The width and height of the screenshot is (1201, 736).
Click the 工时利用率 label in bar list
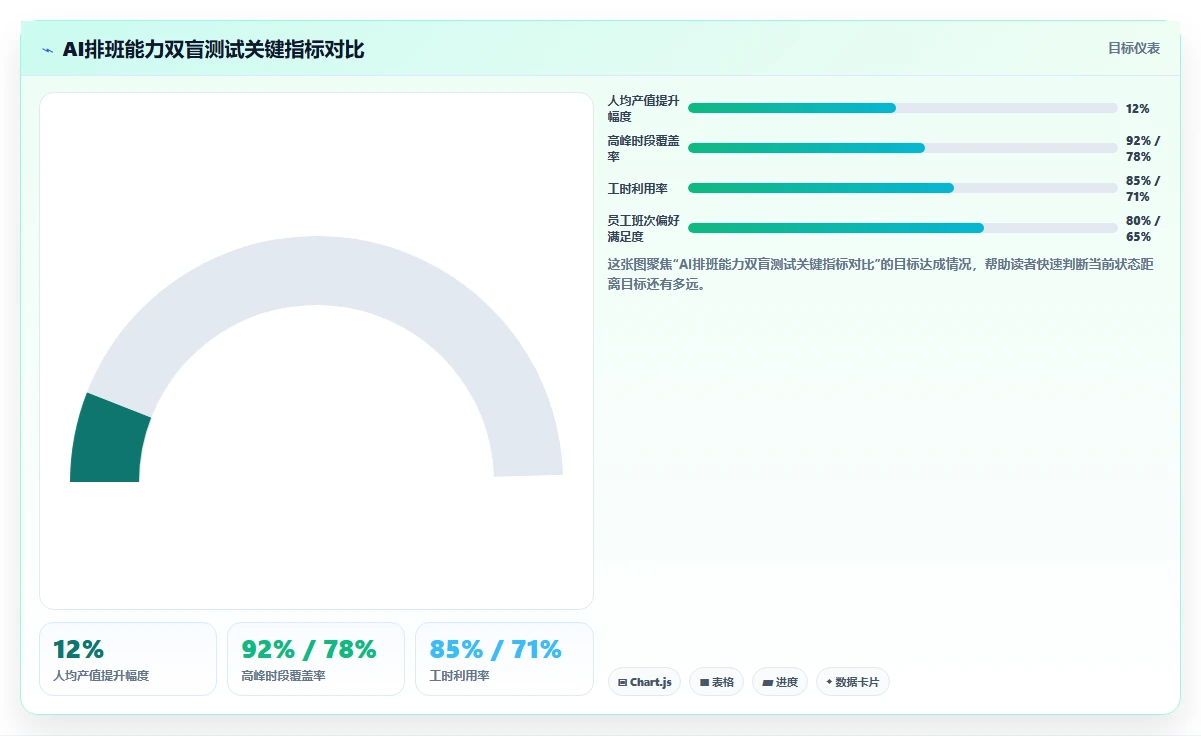(x=638, y=189)
